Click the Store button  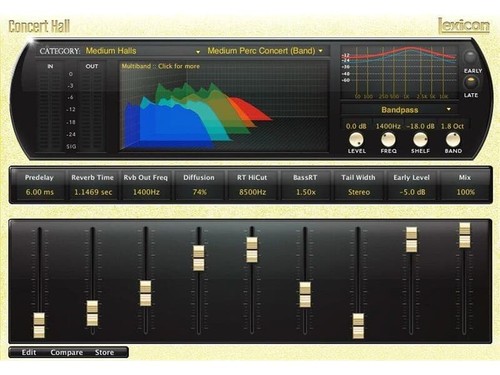[104, 352]
